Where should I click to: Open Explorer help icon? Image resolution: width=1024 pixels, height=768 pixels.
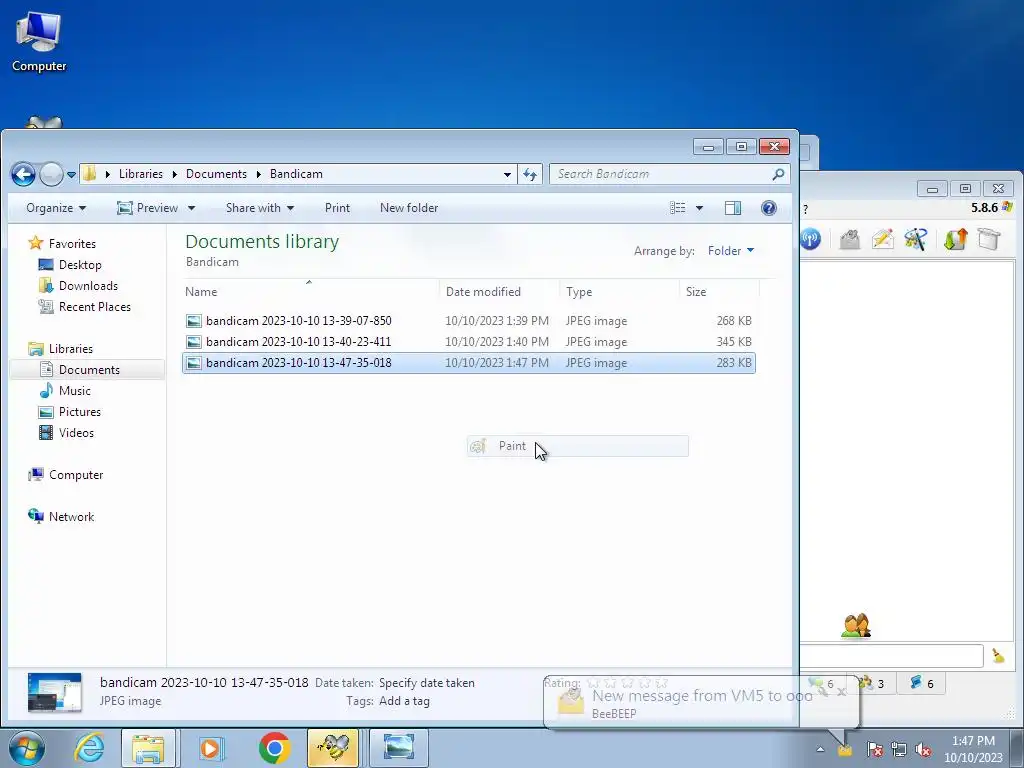point(769,208)
